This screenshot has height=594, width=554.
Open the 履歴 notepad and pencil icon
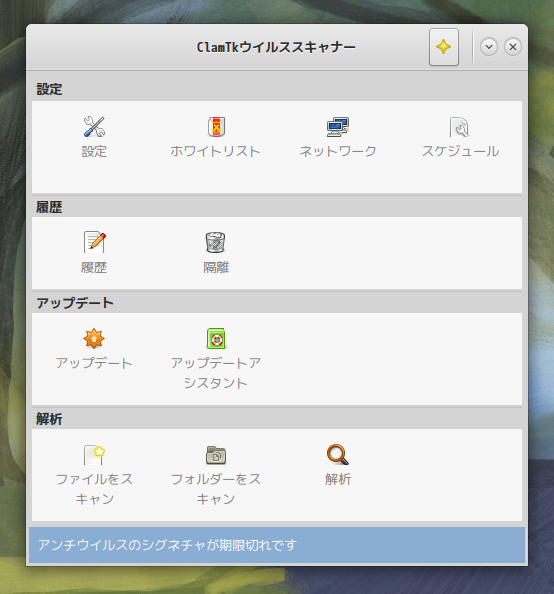tap(94, 242)
